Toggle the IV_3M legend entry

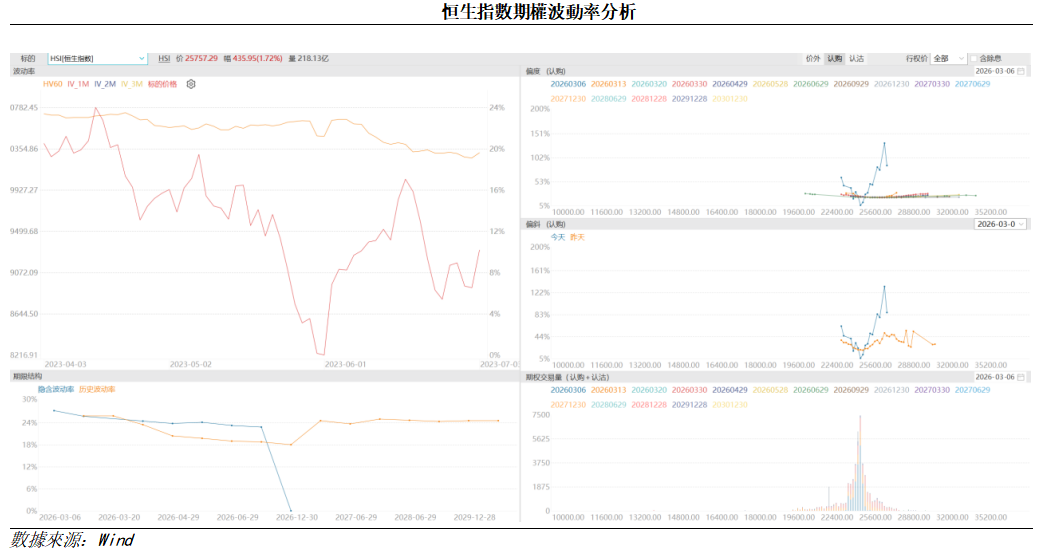[x=131, y=84]
